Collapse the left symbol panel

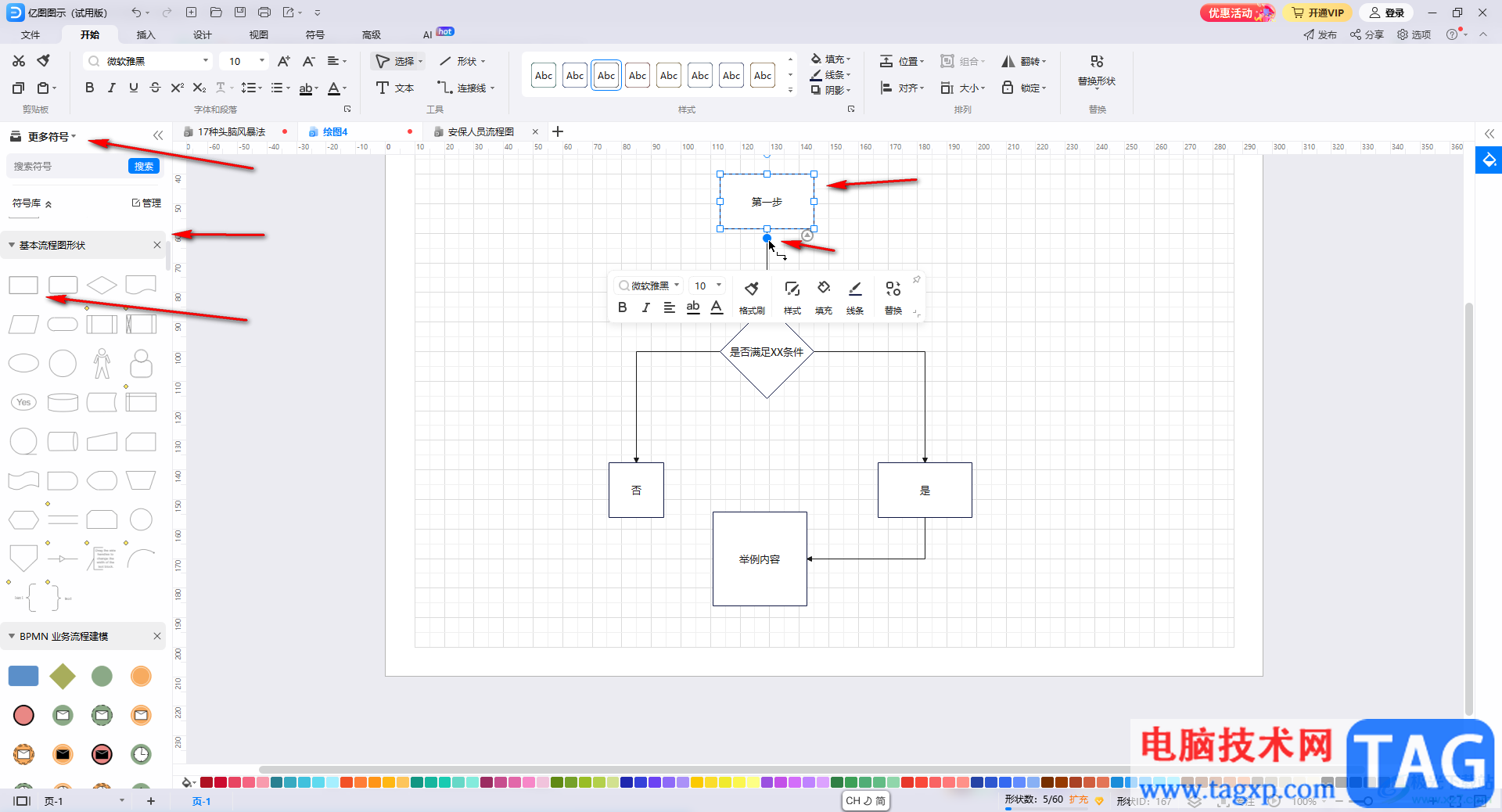[158, 135]
